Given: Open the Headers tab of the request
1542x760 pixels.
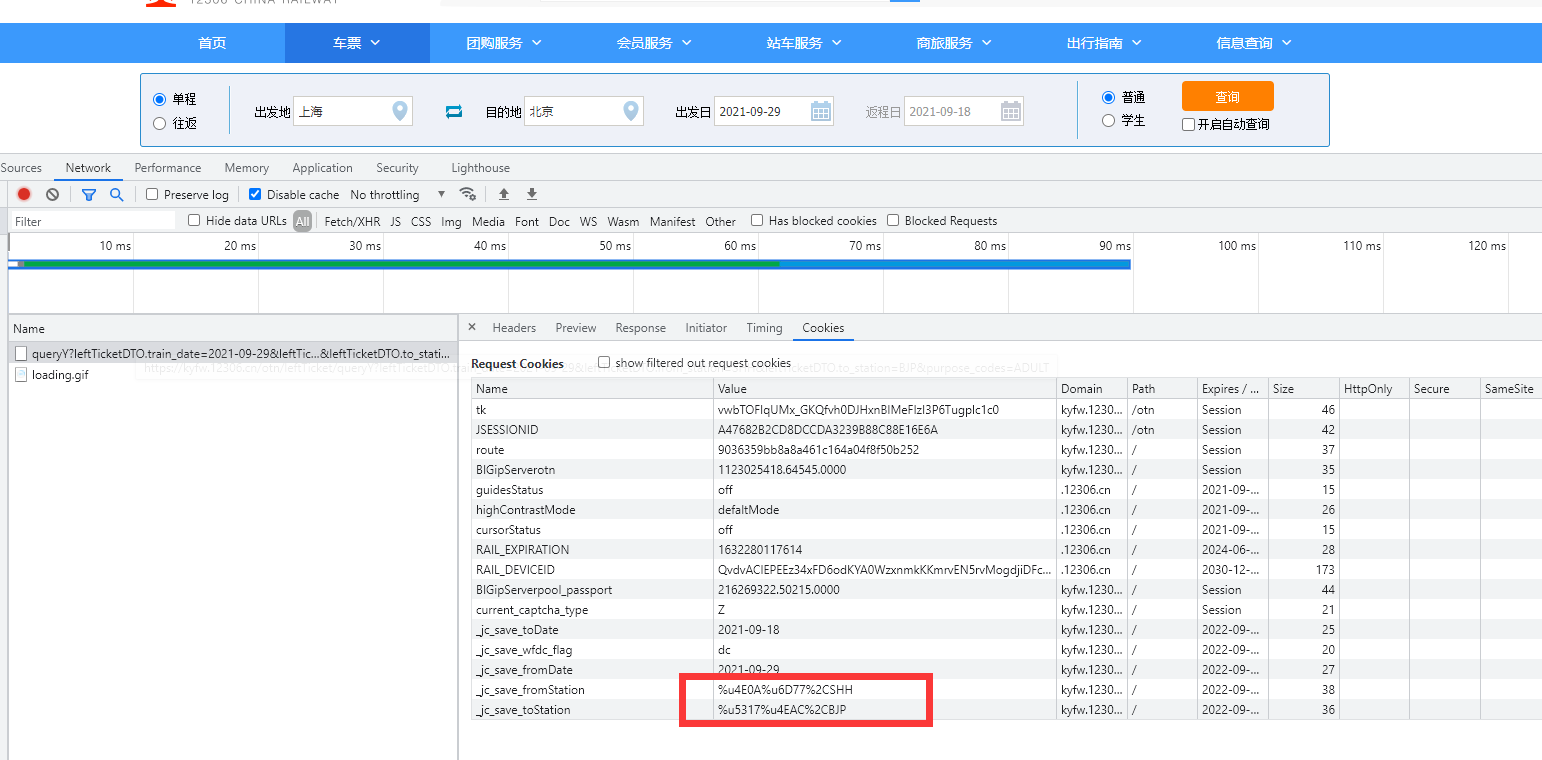Looking at the screenshot, I should point(514,327).
